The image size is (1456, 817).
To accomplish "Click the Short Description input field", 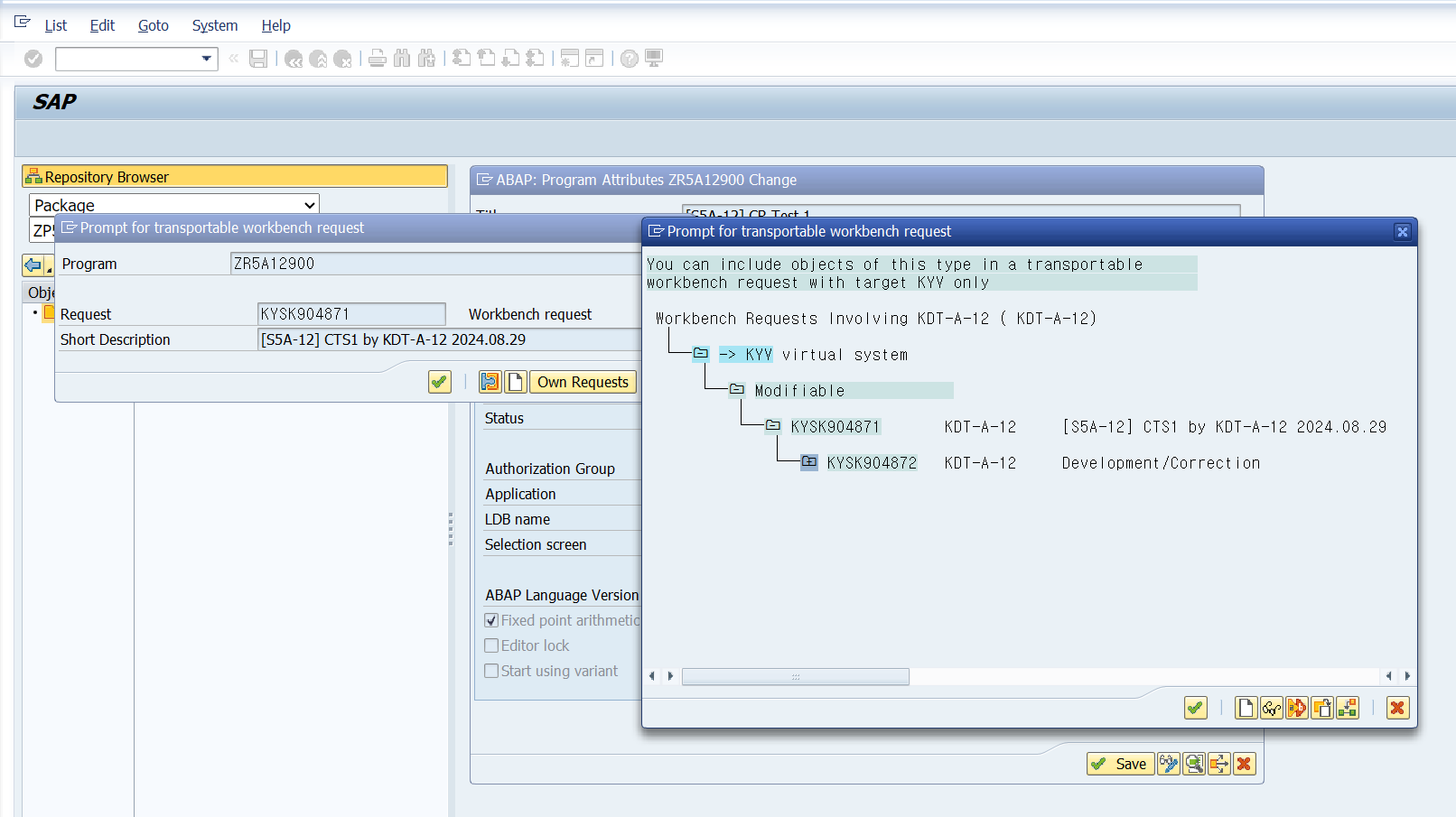I will click(x=449, y=339).
